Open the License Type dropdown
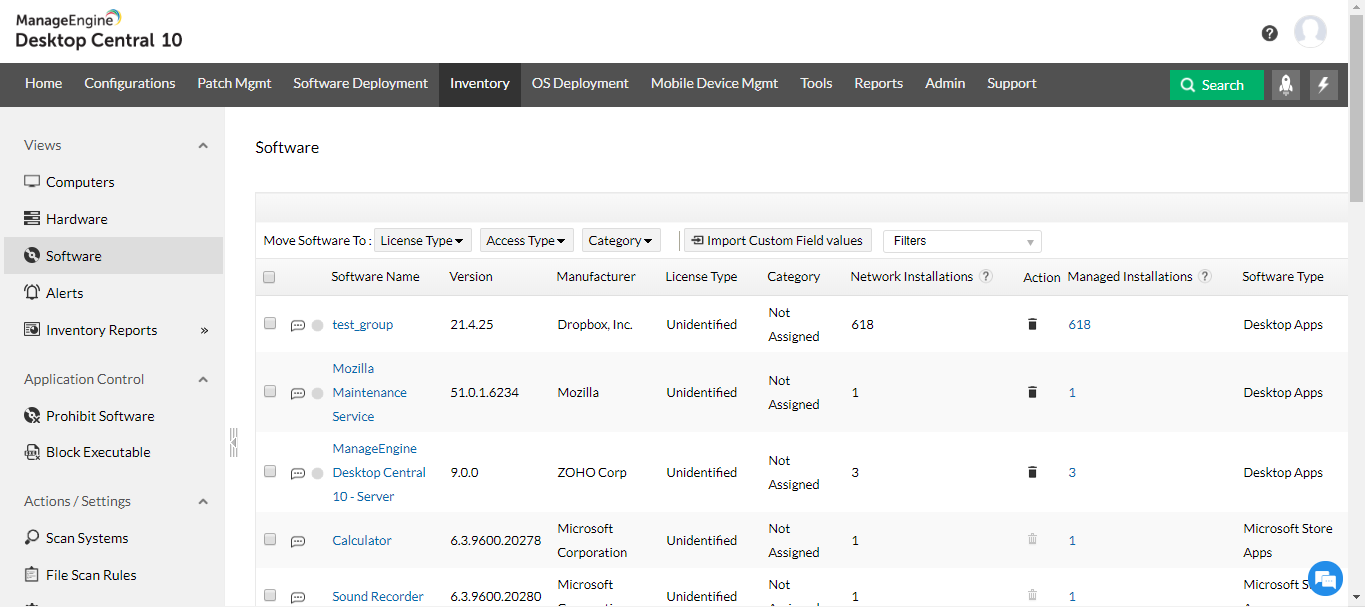The width and height of the screenshot is (1365, 607). click(x=422, y=241)
